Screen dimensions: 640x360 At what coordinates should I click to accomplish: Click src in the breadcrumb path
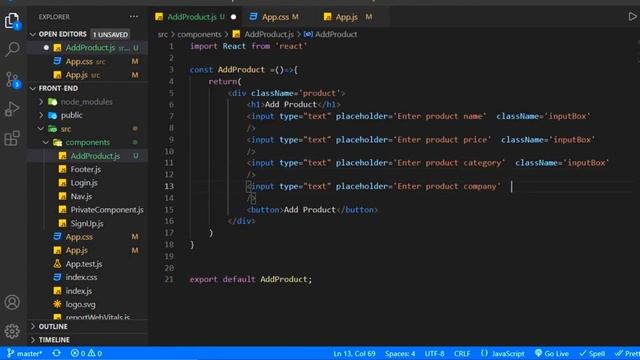pos(162,34)
